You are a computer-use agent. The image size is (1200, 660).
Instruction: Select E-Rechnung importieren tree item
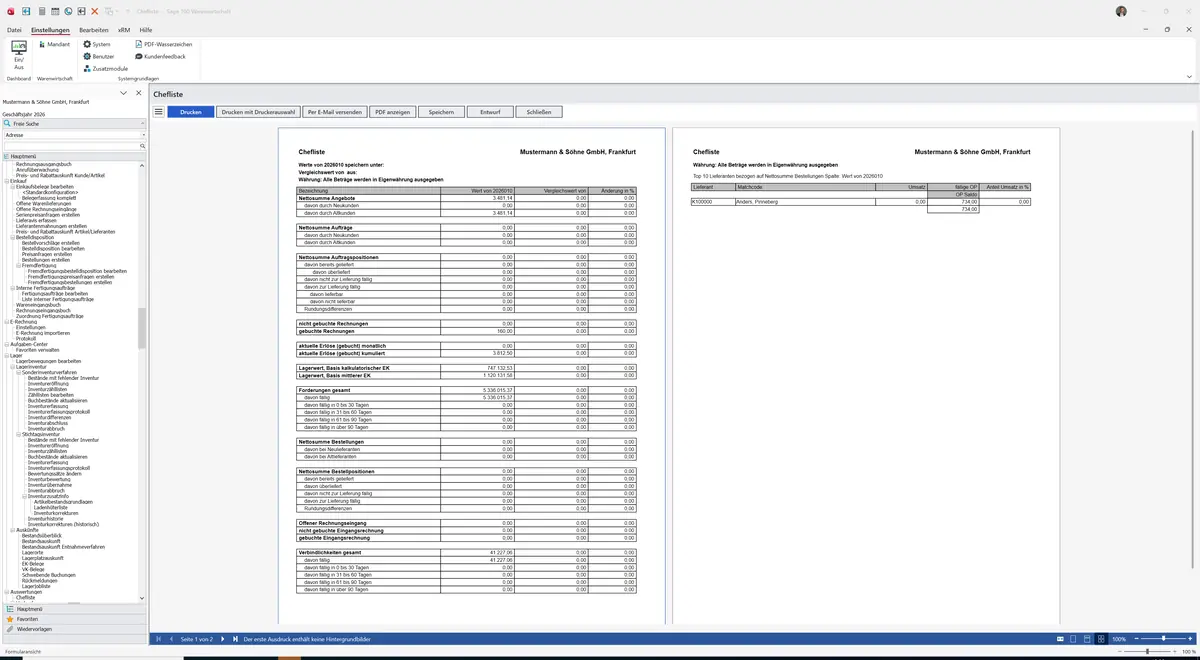[x=43, y=333]
